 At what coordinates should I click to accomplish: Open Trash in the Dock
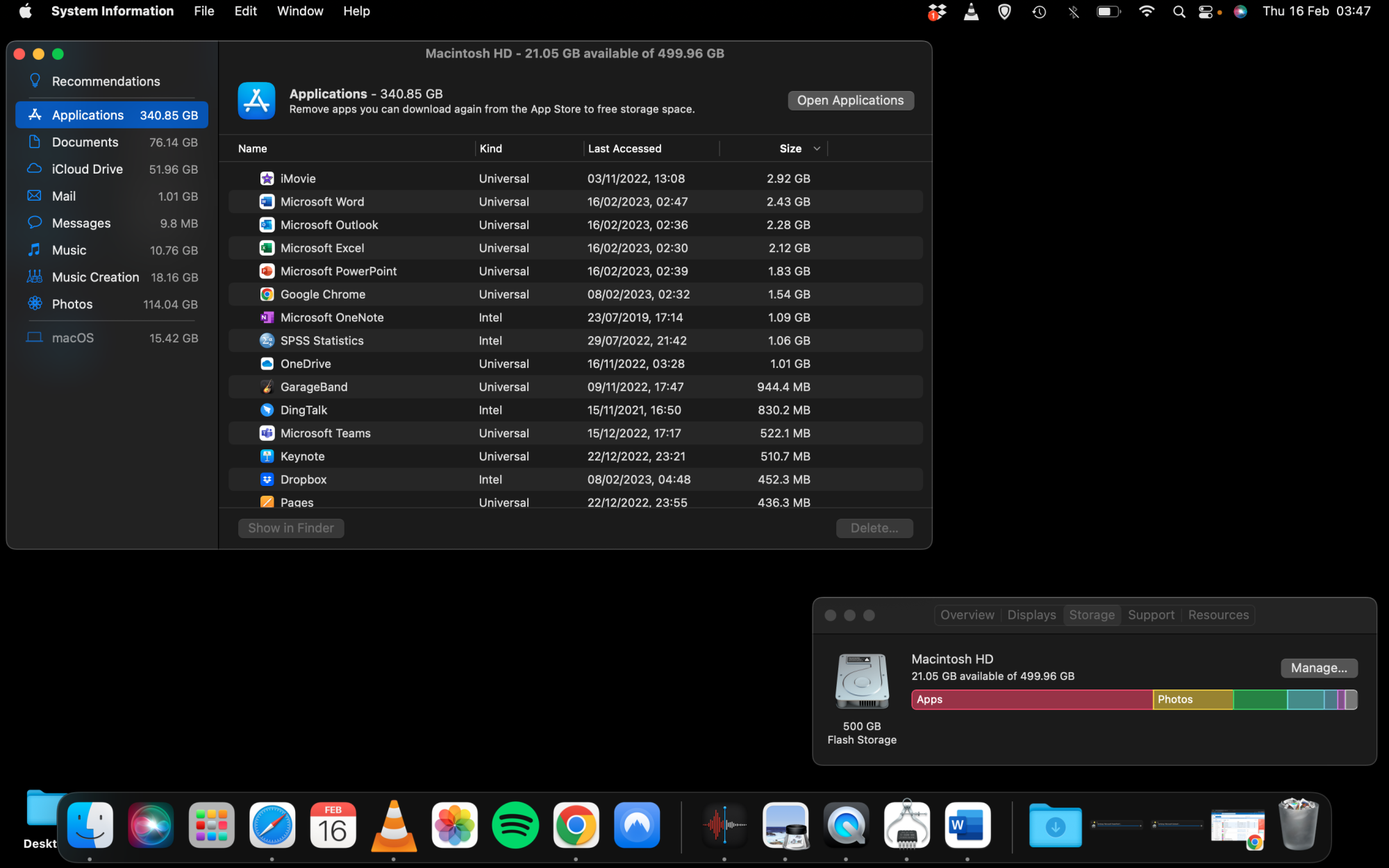click(x=1298, y=824)
